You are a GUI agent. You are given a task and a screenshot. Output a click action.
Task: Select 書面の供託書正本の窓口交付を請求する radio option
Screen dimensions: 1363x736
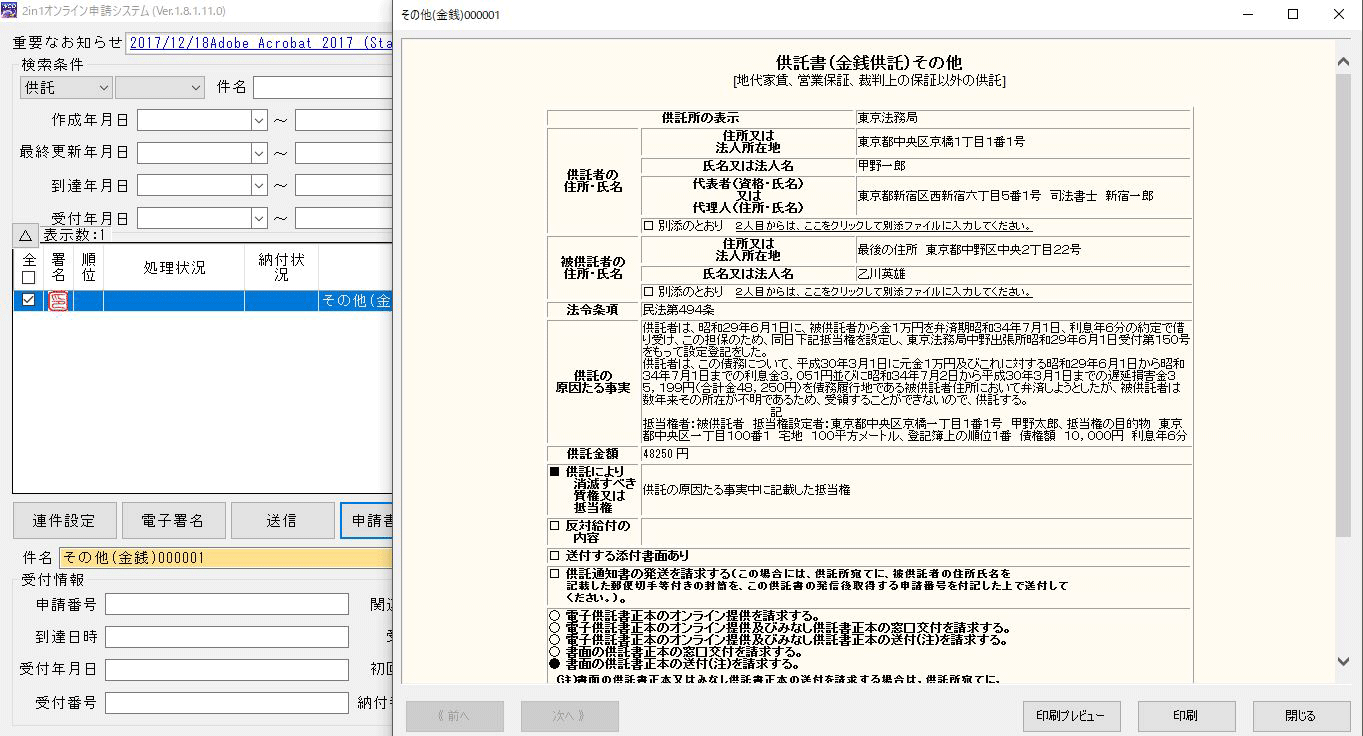tap(554, 652)
